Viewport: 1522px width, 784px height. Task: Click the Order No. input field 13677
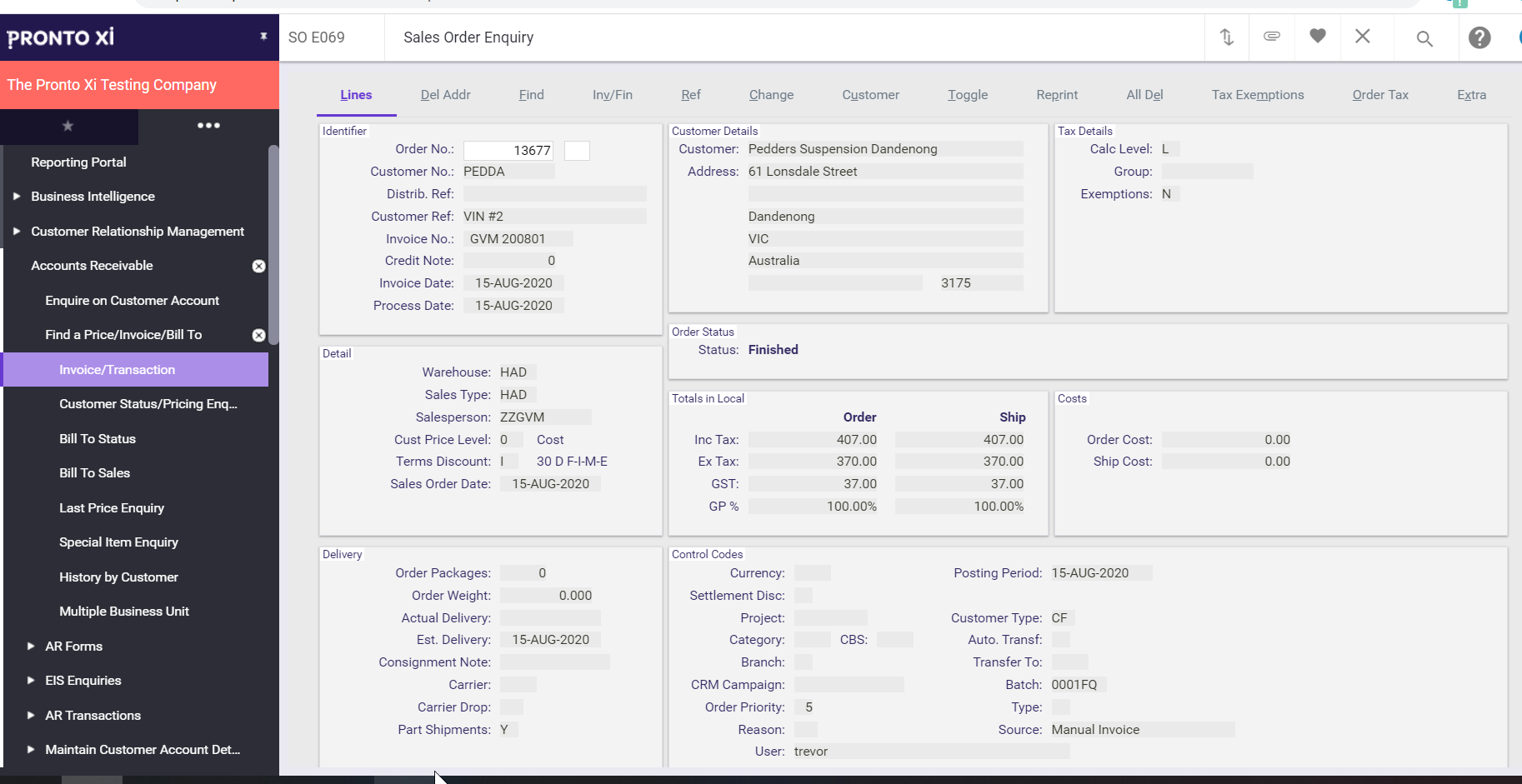508,150
